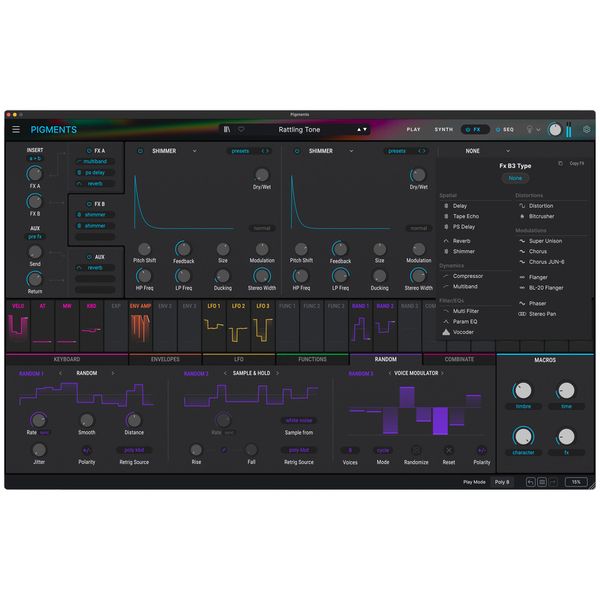Pick the Tape Echo effect
600x600 pixels.
tap(465, 217)
